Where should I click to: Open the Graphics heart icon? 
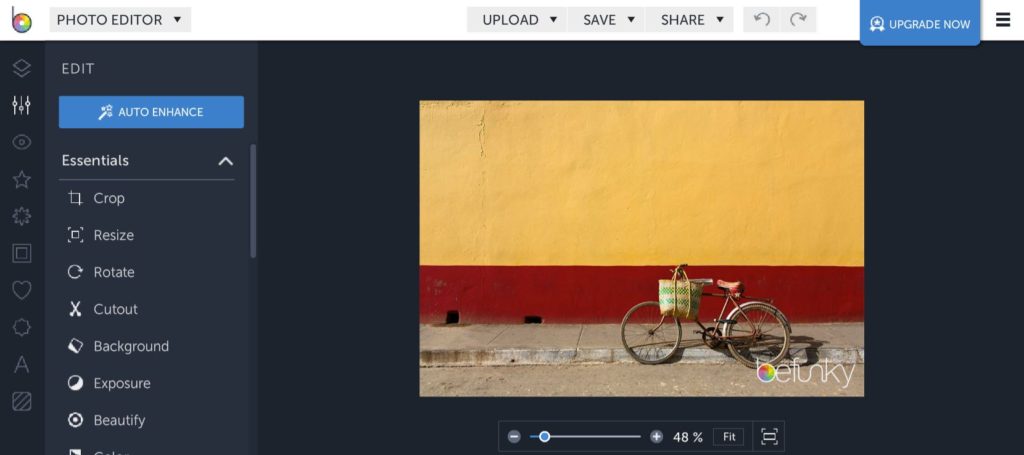pos(22,290)
